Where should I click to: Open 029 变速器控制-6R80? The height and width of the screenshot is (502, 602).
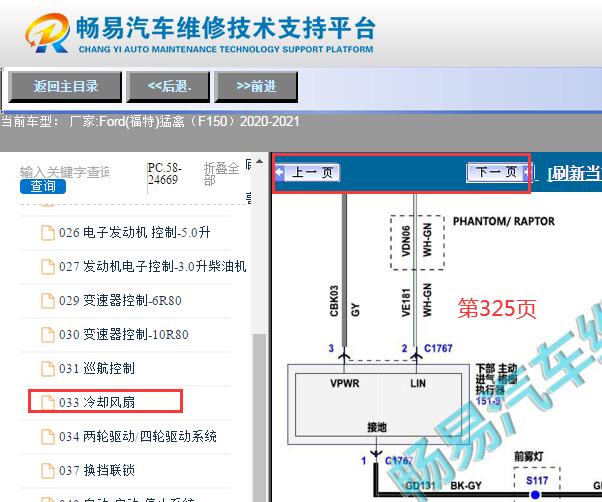[120, 301]
